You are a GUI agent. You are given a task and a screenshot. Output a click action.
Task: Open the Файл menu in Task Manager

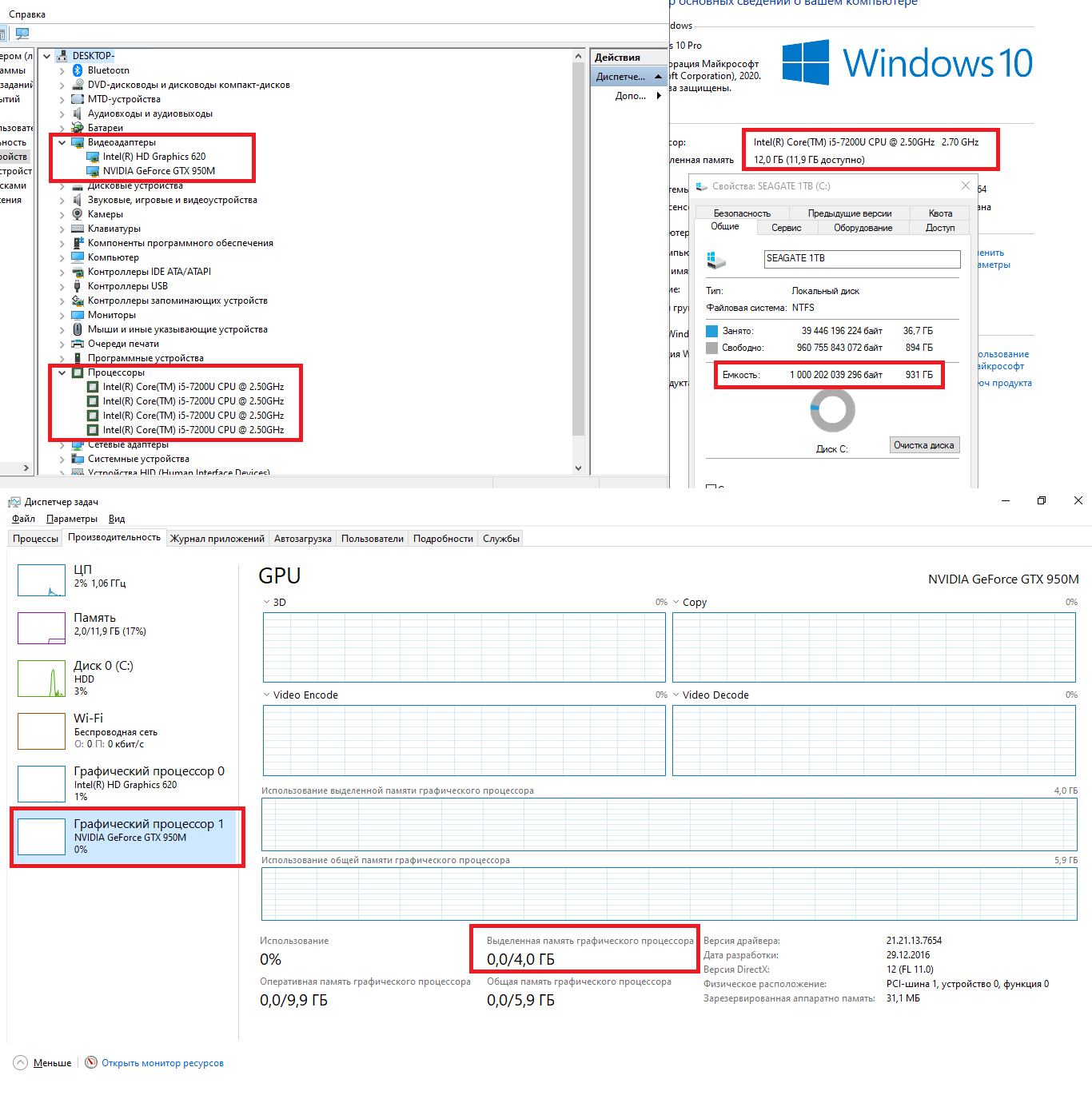tap(23, 519)
